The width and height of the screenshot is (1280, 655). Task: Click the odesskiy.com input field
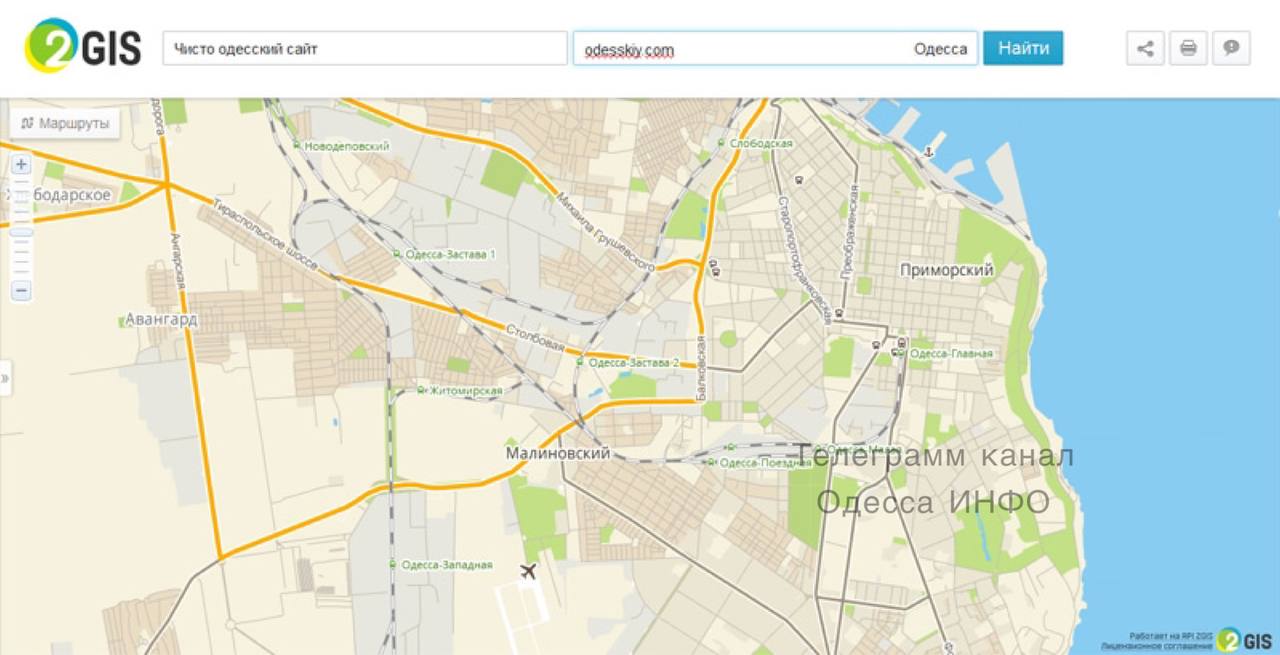(x=740, y=49)
